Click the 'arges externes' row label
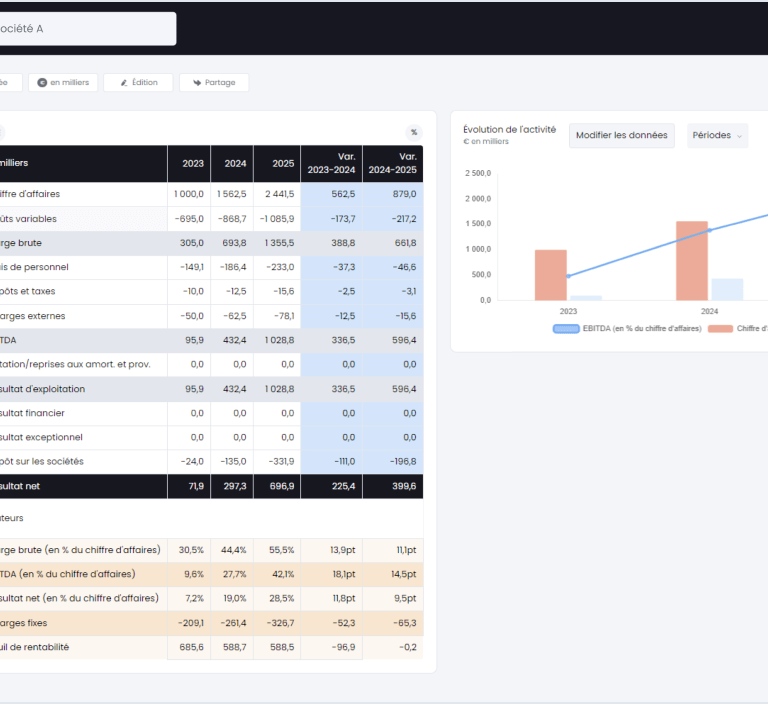The height and width of the screenshot is (704, 768). click(32, 316)
